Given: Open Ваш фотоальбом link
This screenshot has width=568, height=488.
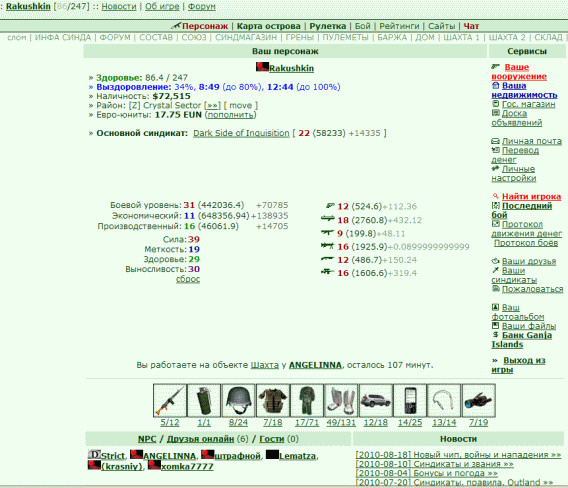Looking at the screenshot, I should coord(518,312).
